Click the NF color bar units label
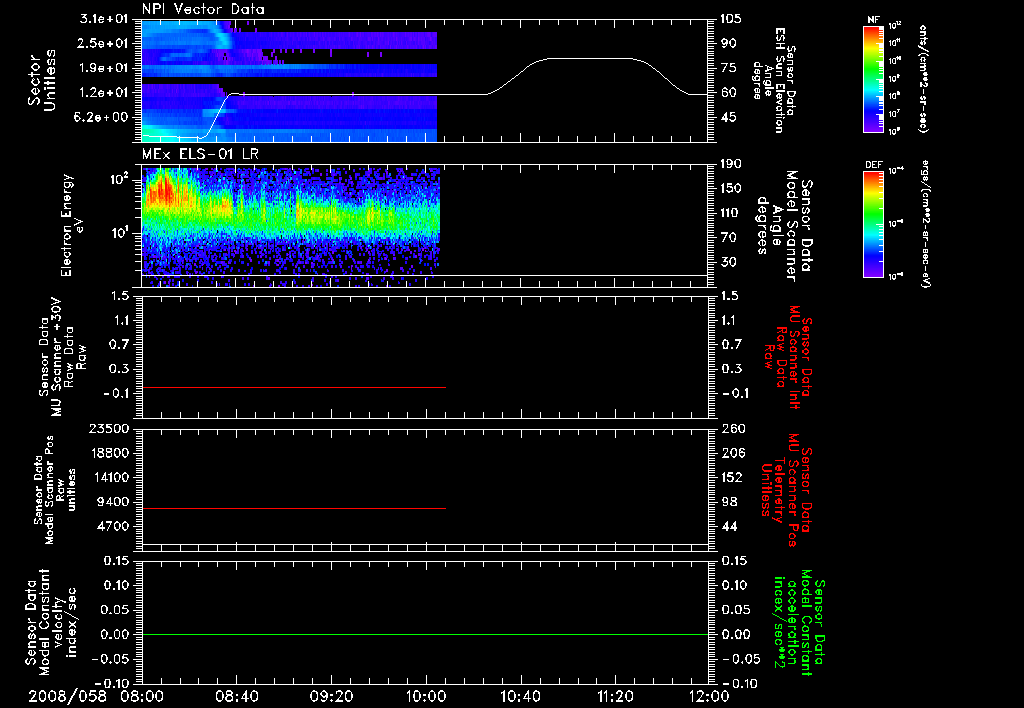Image resolution: width=1024 pixels, height=708 pixels. click(923, 79)
